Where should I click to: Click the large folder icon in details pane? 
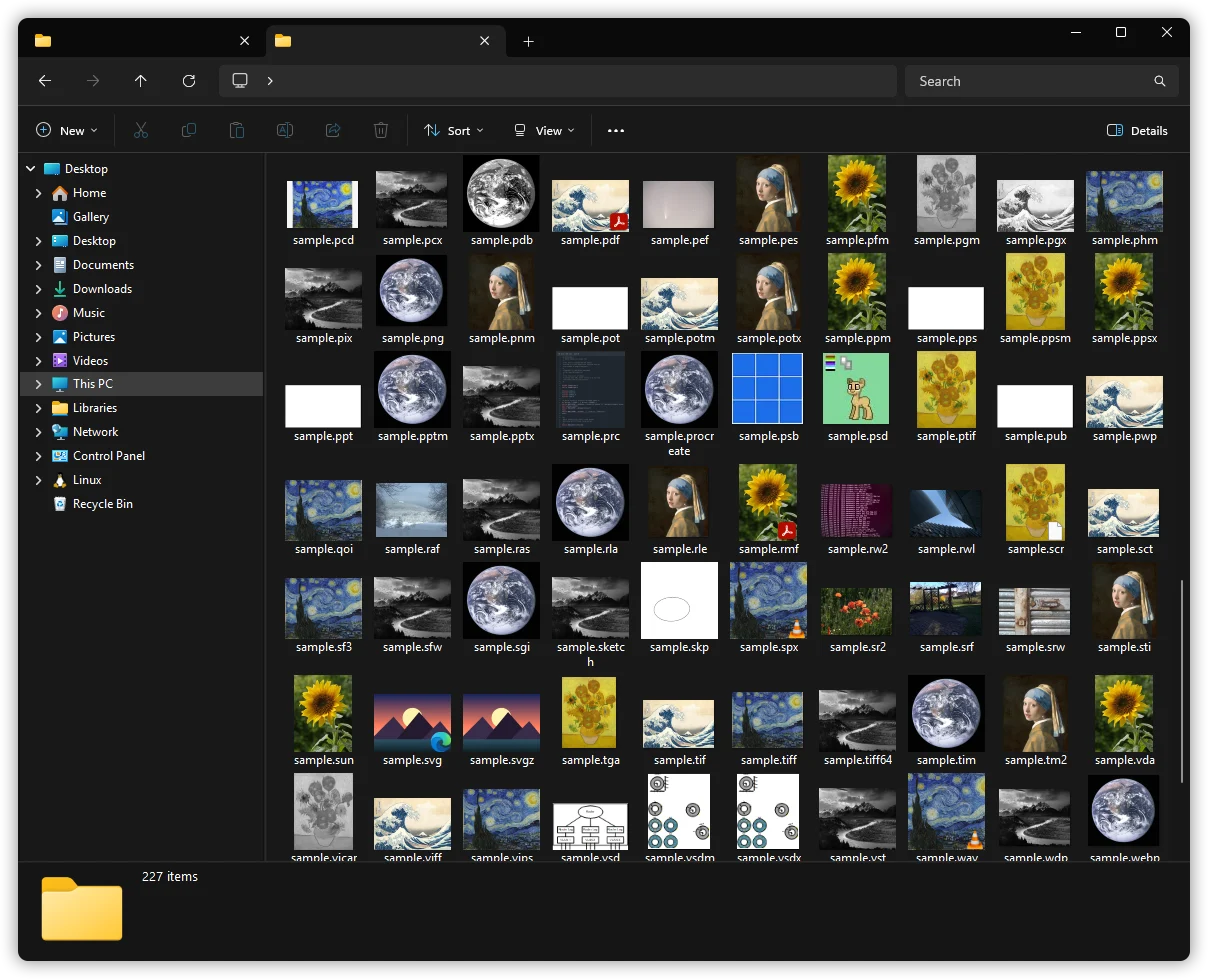(82, 908)
